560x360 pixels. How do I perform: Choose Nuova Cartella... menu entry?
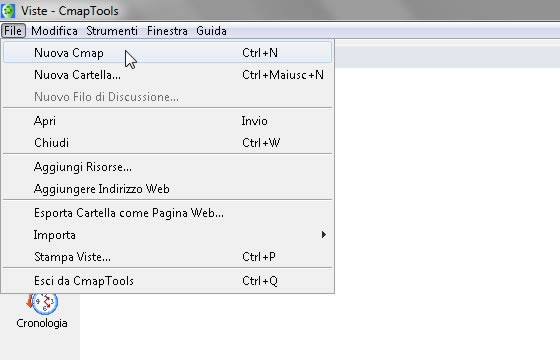click(168, 75)
